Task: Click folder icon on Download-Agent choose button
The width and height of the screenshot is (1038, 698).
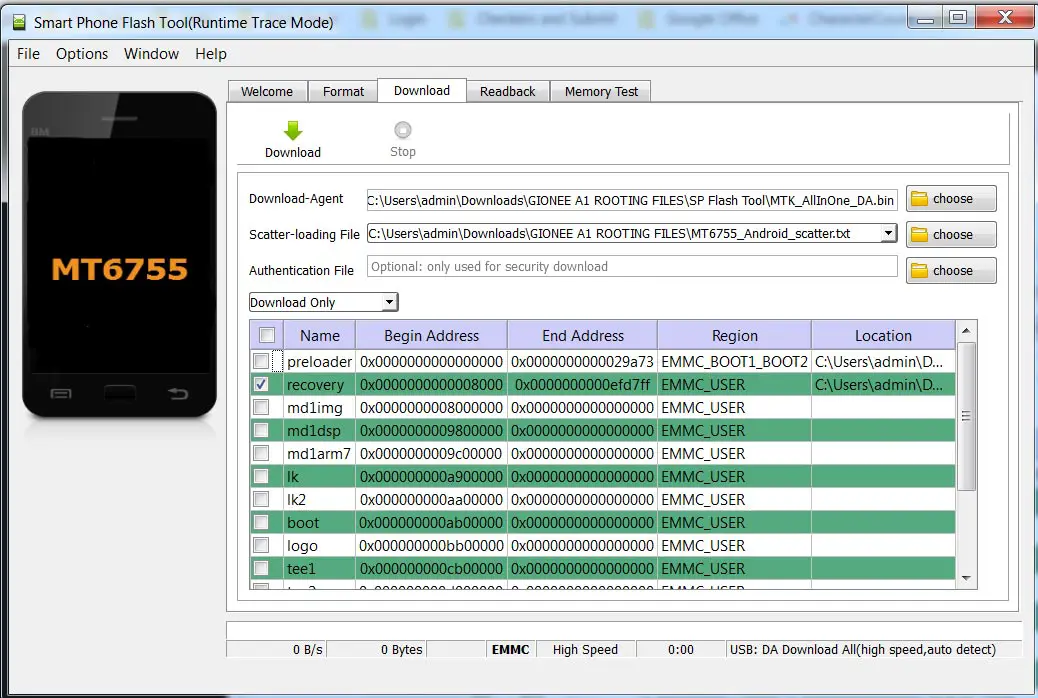Action: tap(920, 199)
